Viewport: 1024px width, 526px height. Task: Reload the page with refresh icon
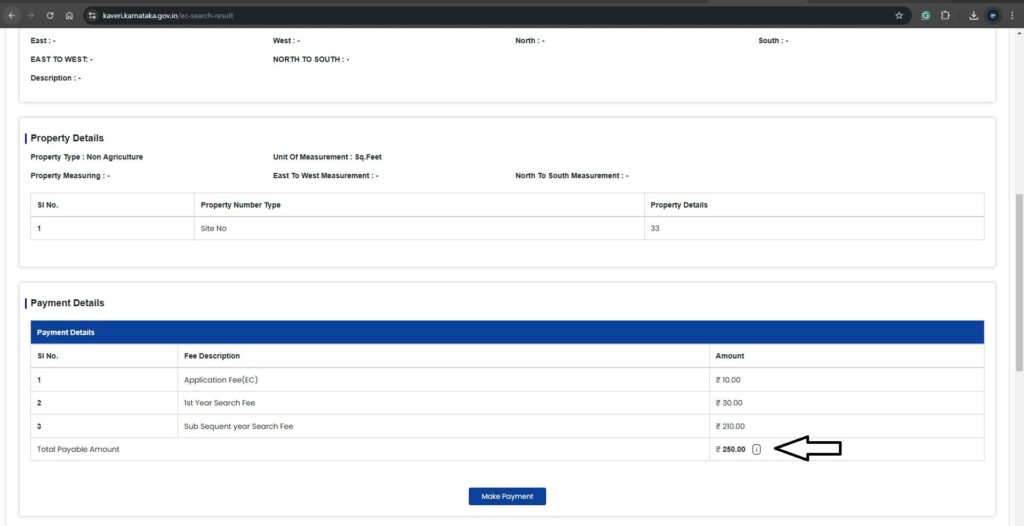(50, 16)
